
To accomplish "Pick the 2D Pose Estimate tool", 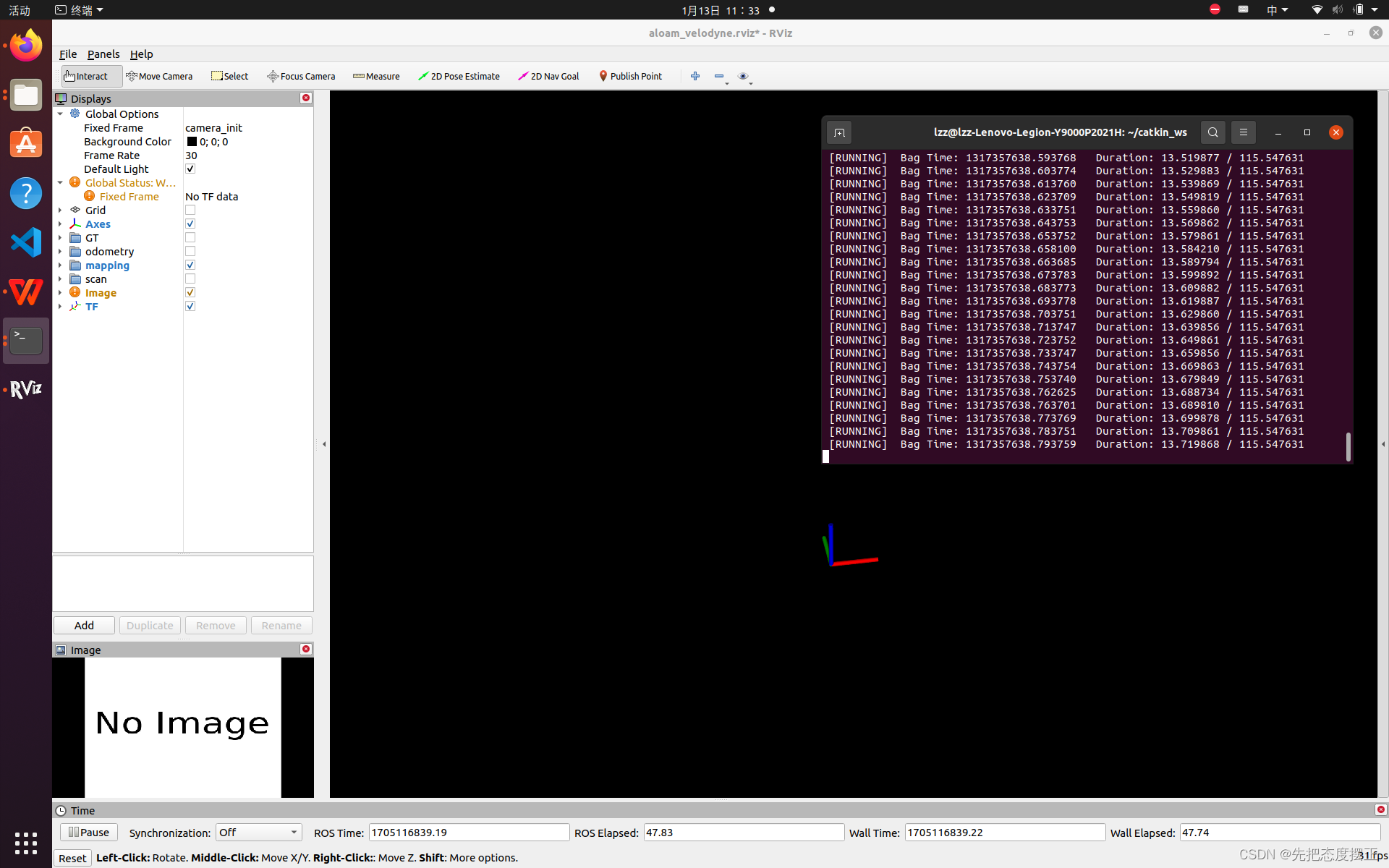I will (459, 76).
